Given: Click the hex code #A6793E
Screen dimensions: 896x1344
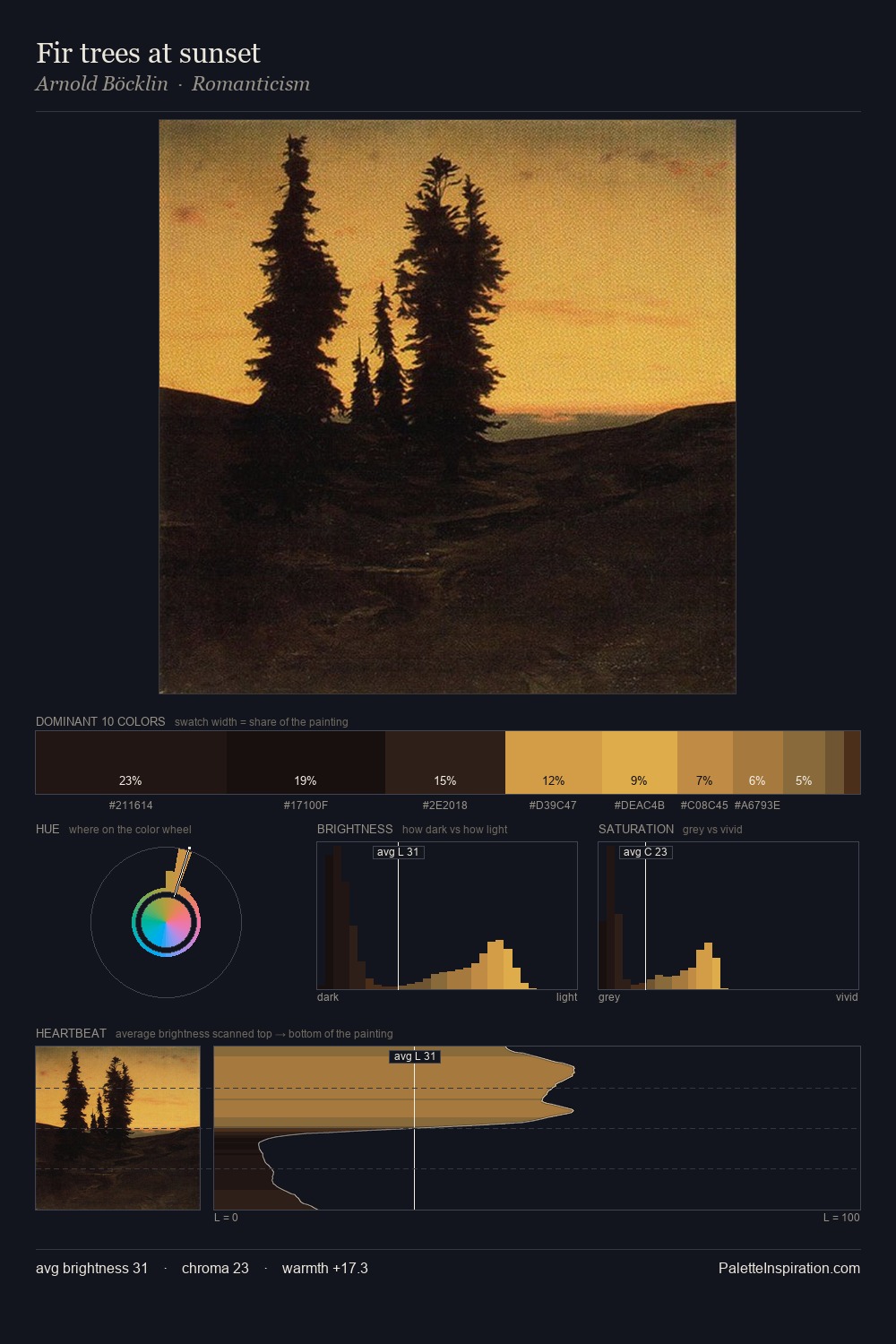Looking at the screenshot, I should coord(757,806).
